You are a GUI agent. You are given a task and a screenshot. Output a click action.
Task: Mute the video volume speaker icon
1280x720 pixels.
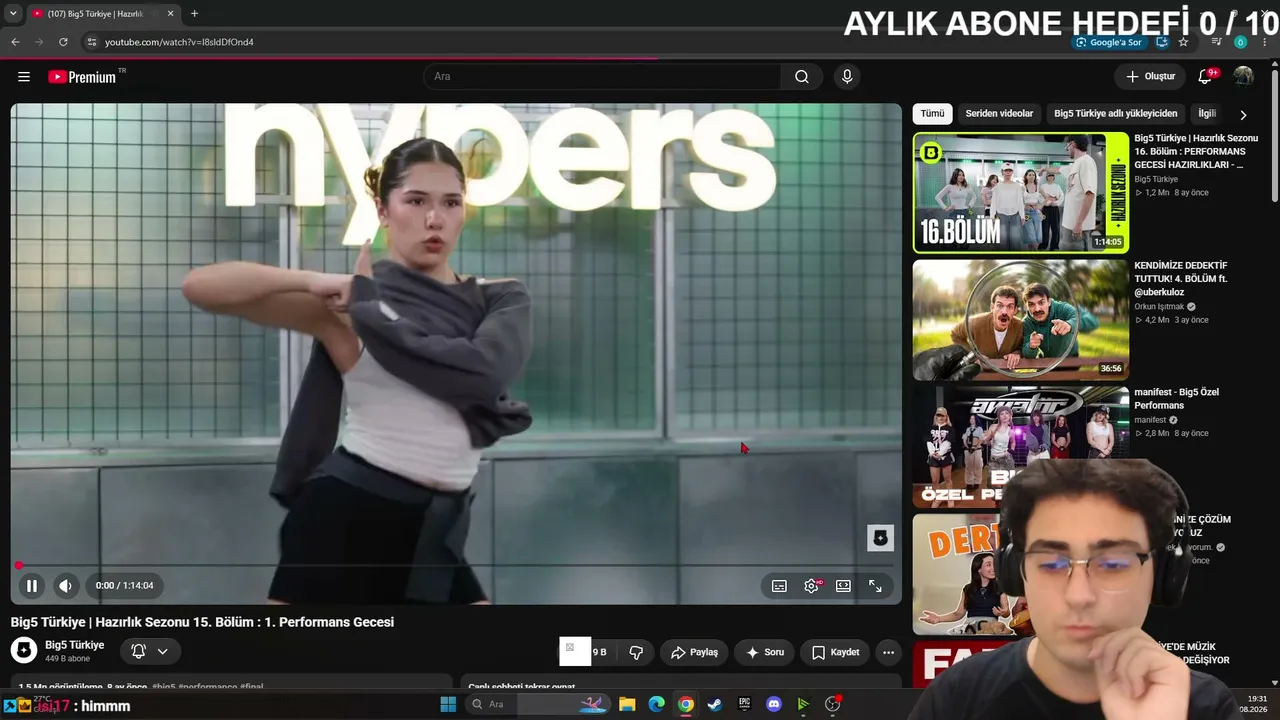click(x=65, y=586)
